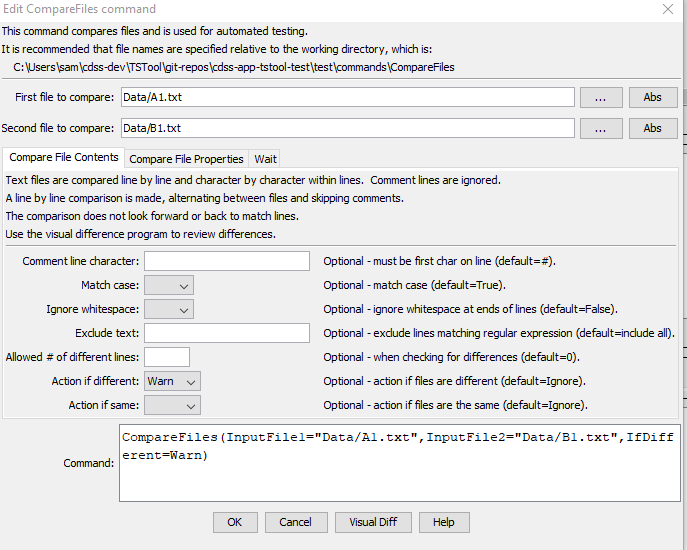Cancel the command edit
Image resolution: width=687 pixels, height=550 pixels.
point(296,522)
